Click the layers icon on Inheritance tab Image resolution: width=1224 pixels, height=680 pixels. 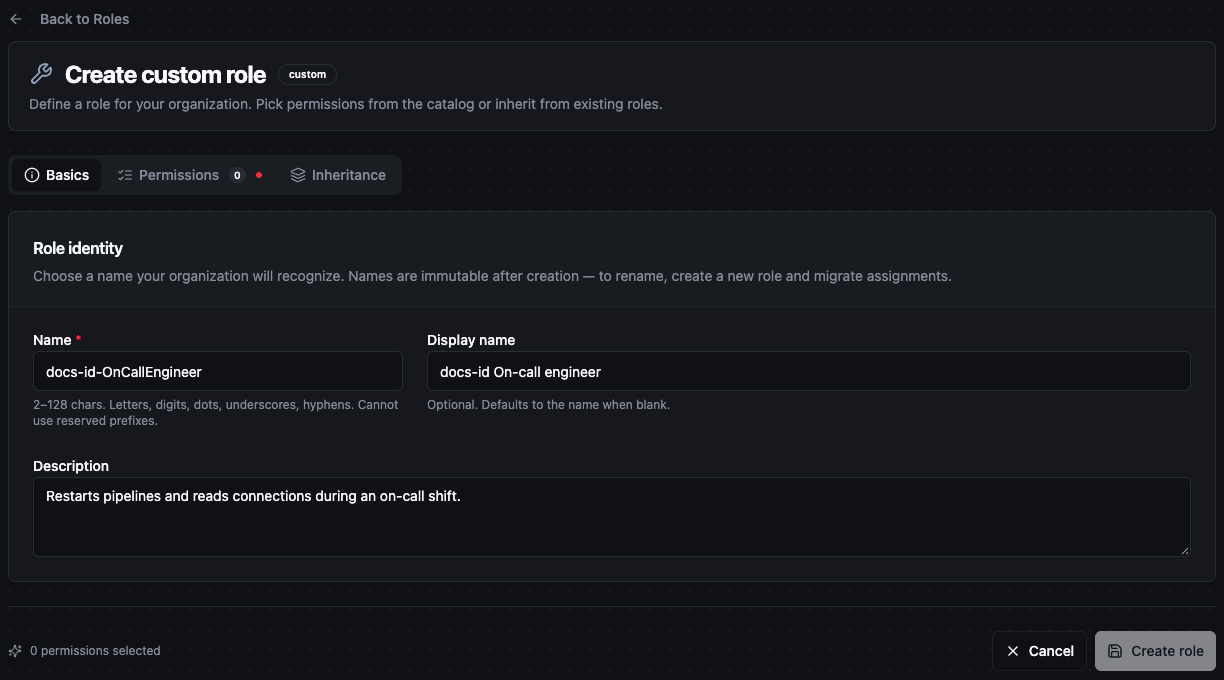(298, 175)
